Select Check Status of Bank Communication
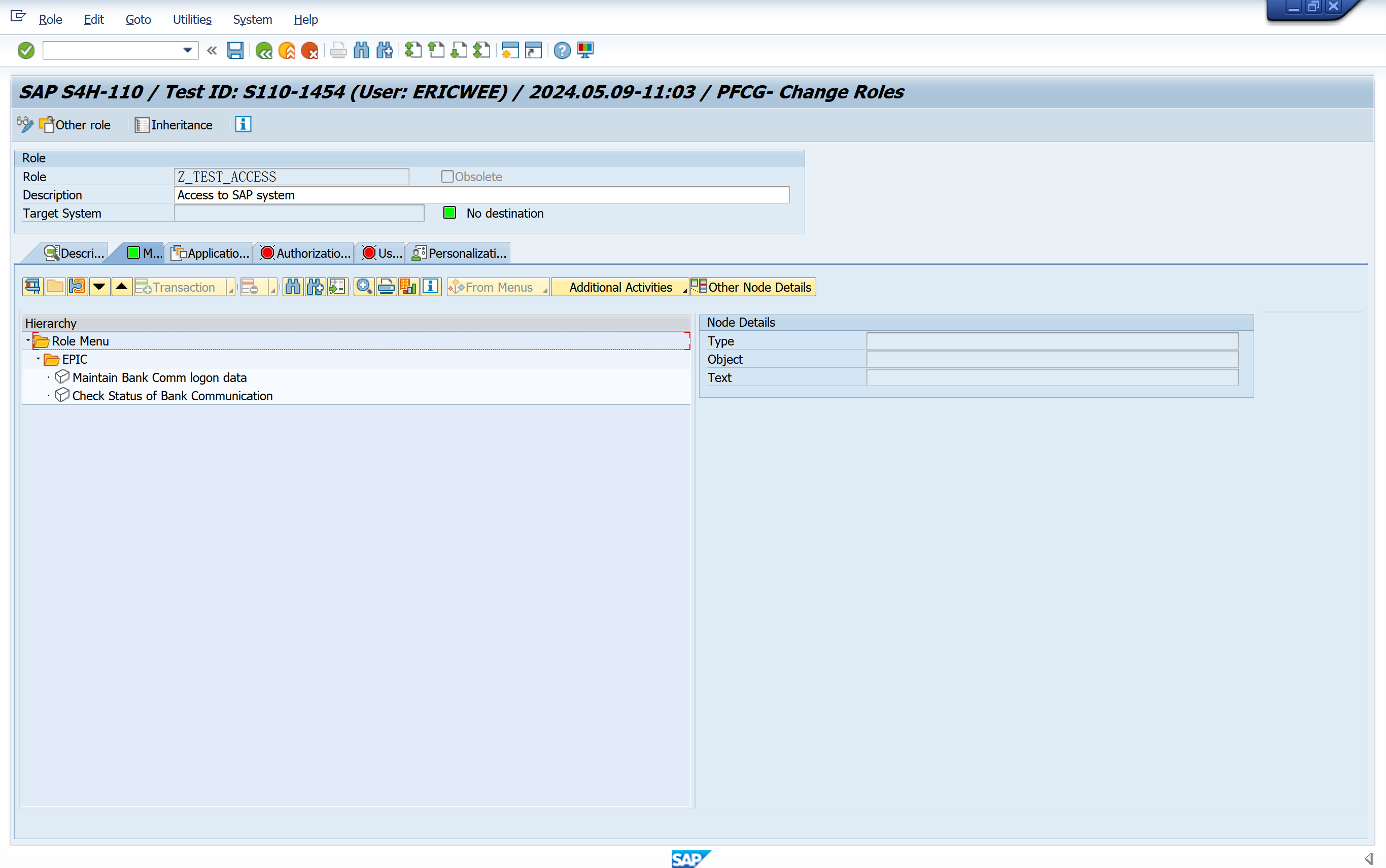The image size is (1386, 868). 172,396
